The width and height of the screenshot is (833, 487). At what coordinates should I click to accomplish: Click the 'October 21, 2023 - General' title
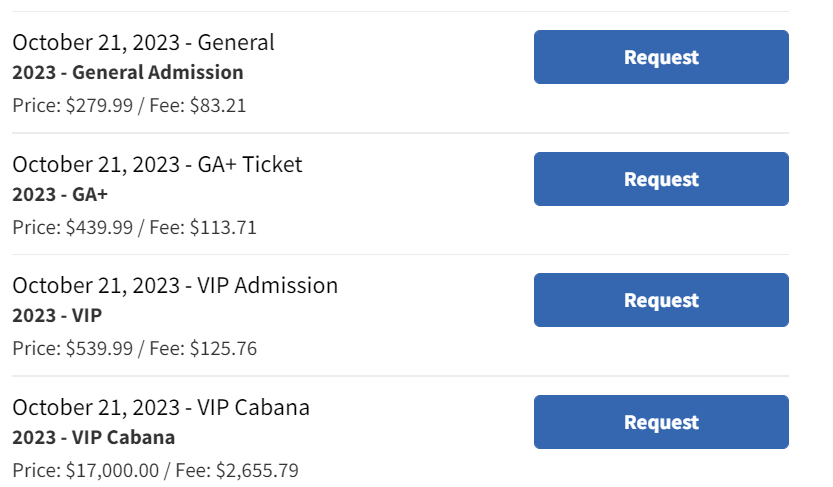143,42
